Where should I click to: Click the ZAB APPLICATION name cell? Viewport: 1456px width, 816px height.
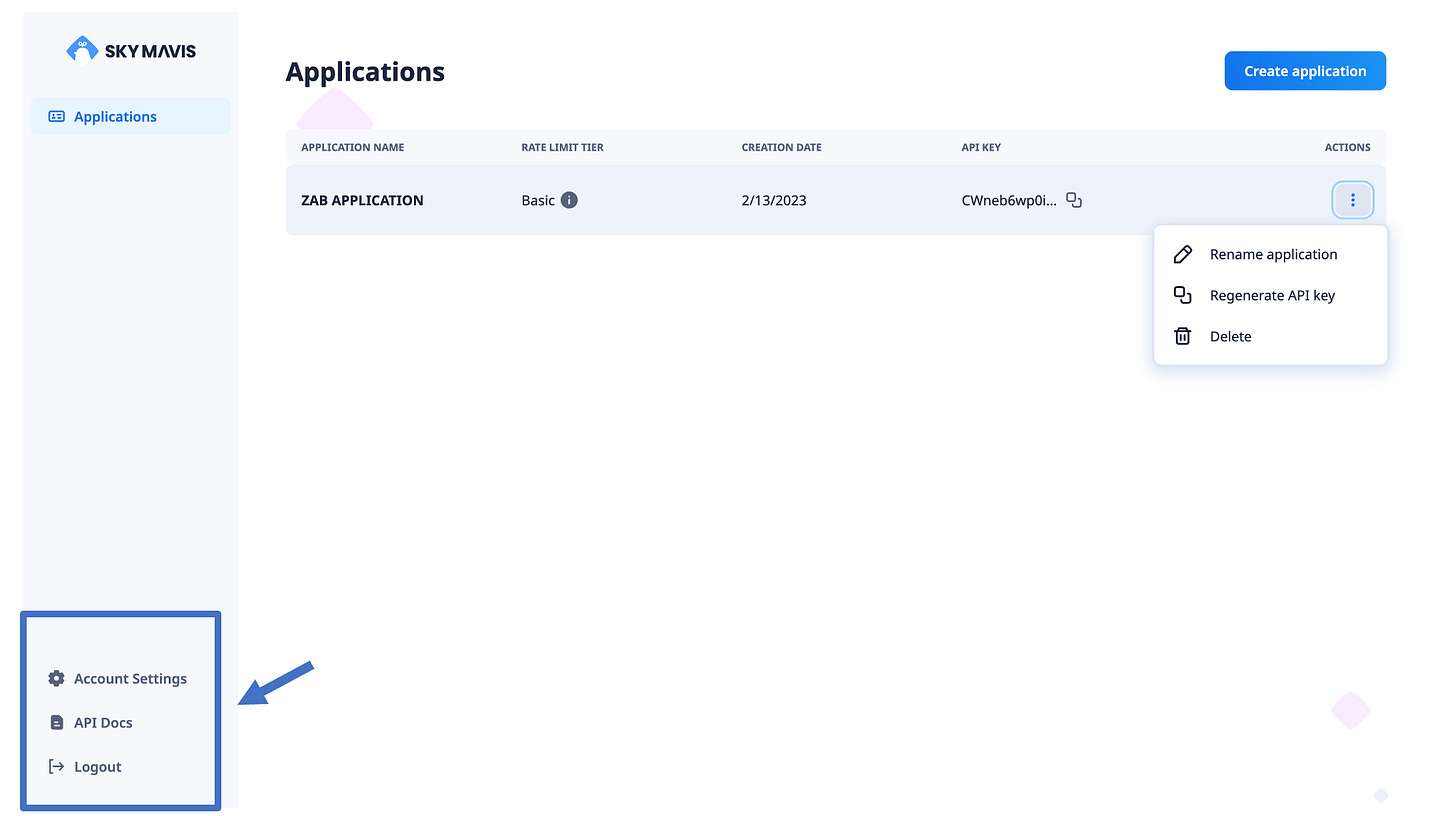coord(362,200)
